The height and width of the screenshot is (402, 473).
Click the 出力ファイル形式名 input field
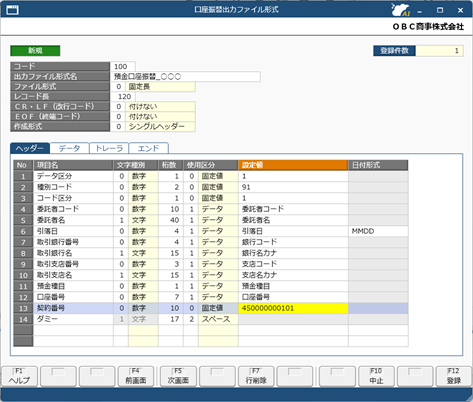pyautogui.click(x=185, y=76)
